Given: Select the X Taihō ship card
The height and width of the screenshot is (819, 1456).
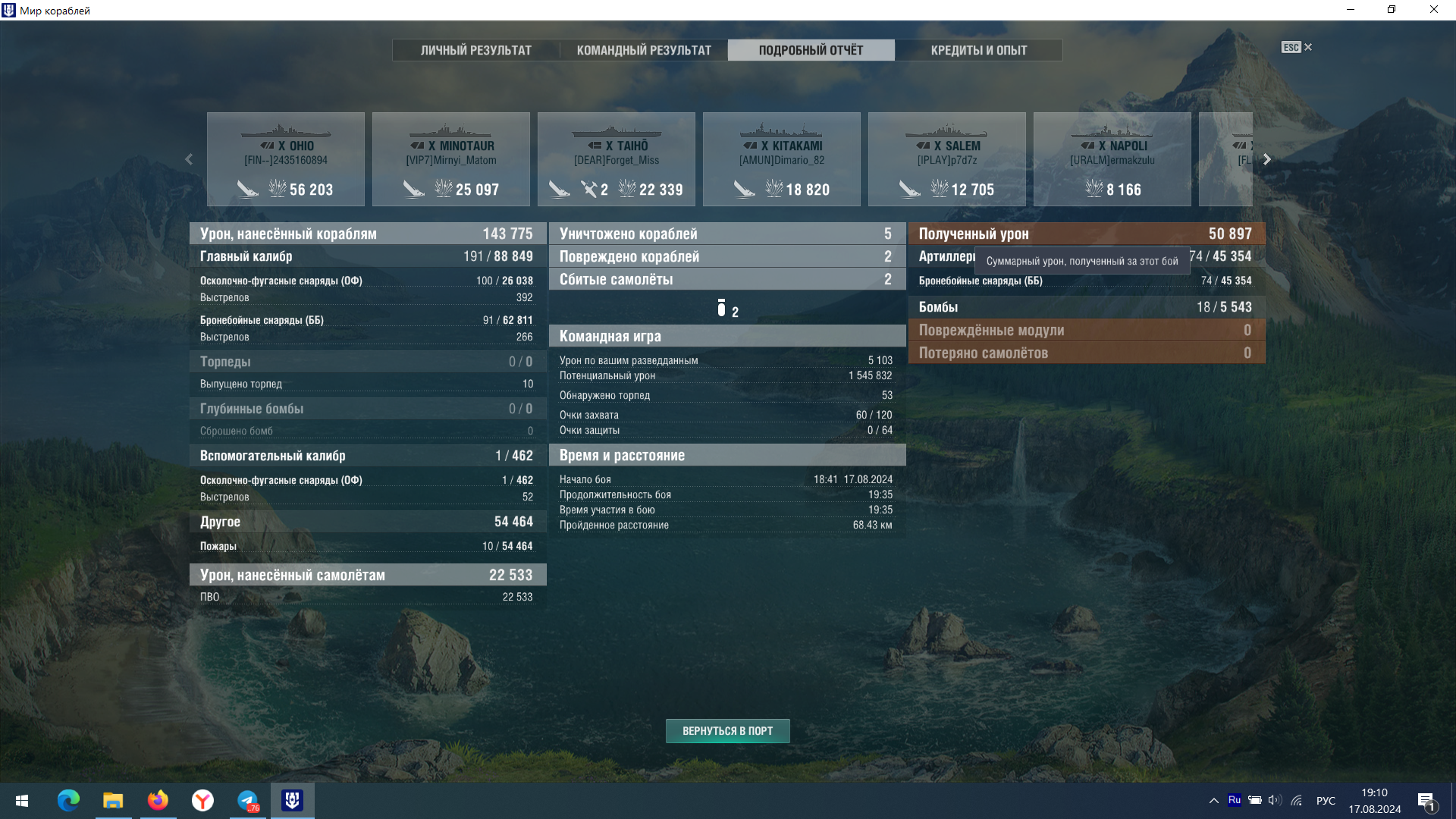Looking at the screenshot, I should click(x=616, y=159).
